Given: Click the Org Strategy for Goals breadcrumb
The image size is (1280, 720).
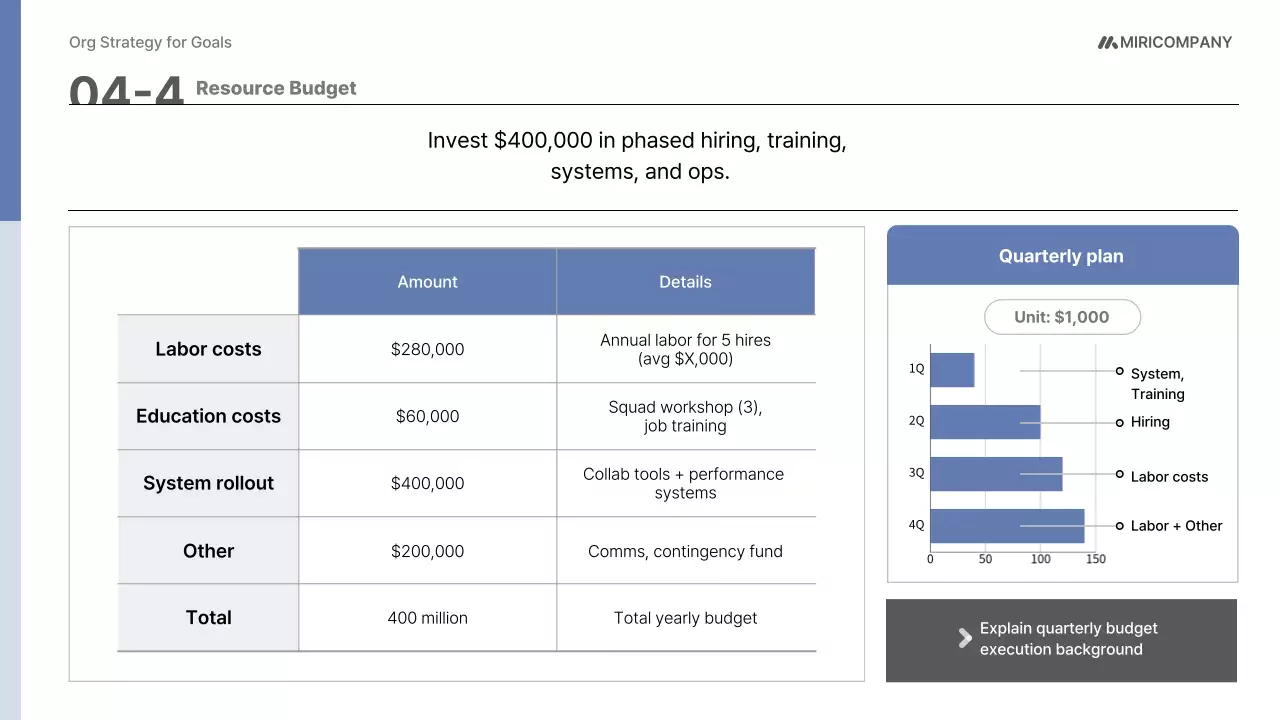Looking at the screenshot, I should click(x=150, y=42).
